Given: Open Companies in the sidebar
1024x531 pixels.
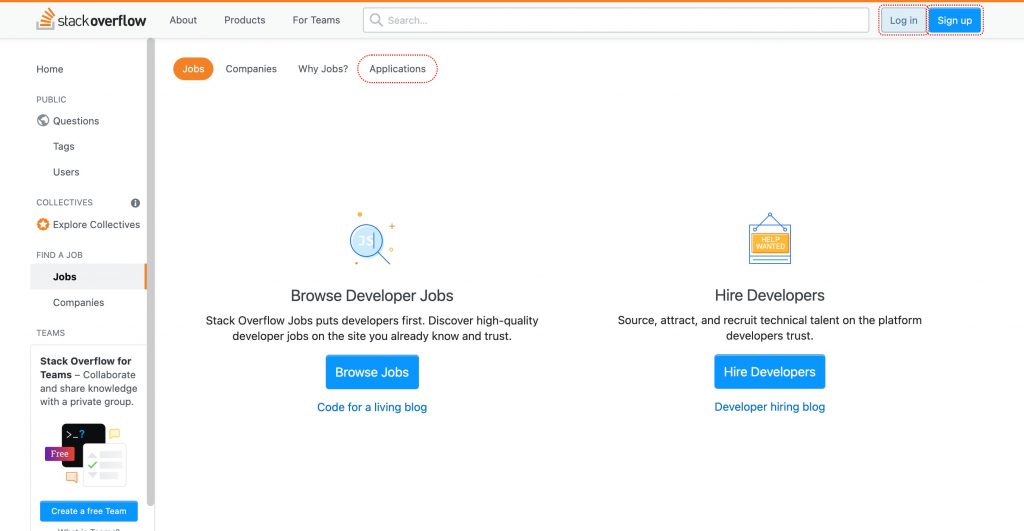Looking at the screenshot, I should pos(78,302).
